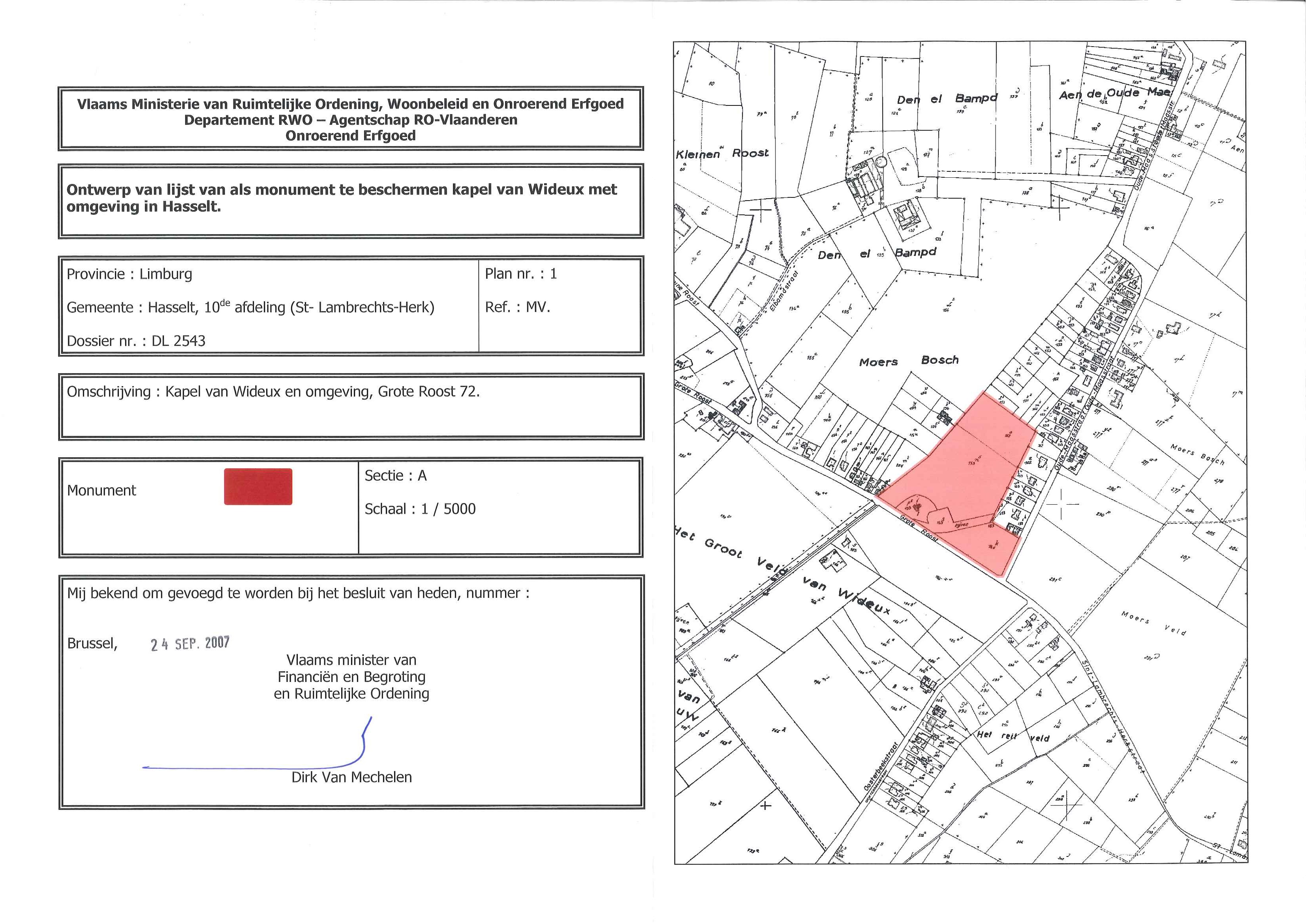The height and width of the screenshot is (924, 1306).
Task: Click the Gemeente : Hasselt line
Action: [x=250, y=307]
